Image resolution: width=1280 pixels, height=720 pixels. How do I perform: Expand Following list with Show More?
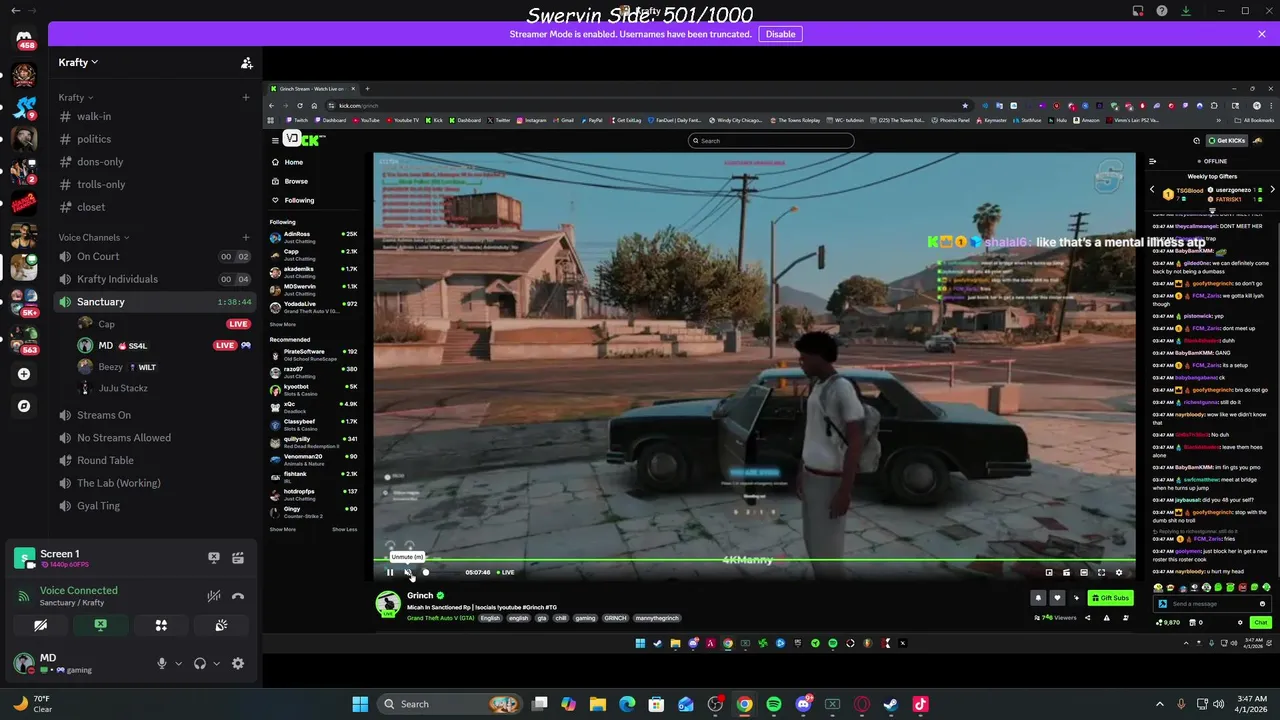[282, 324]
